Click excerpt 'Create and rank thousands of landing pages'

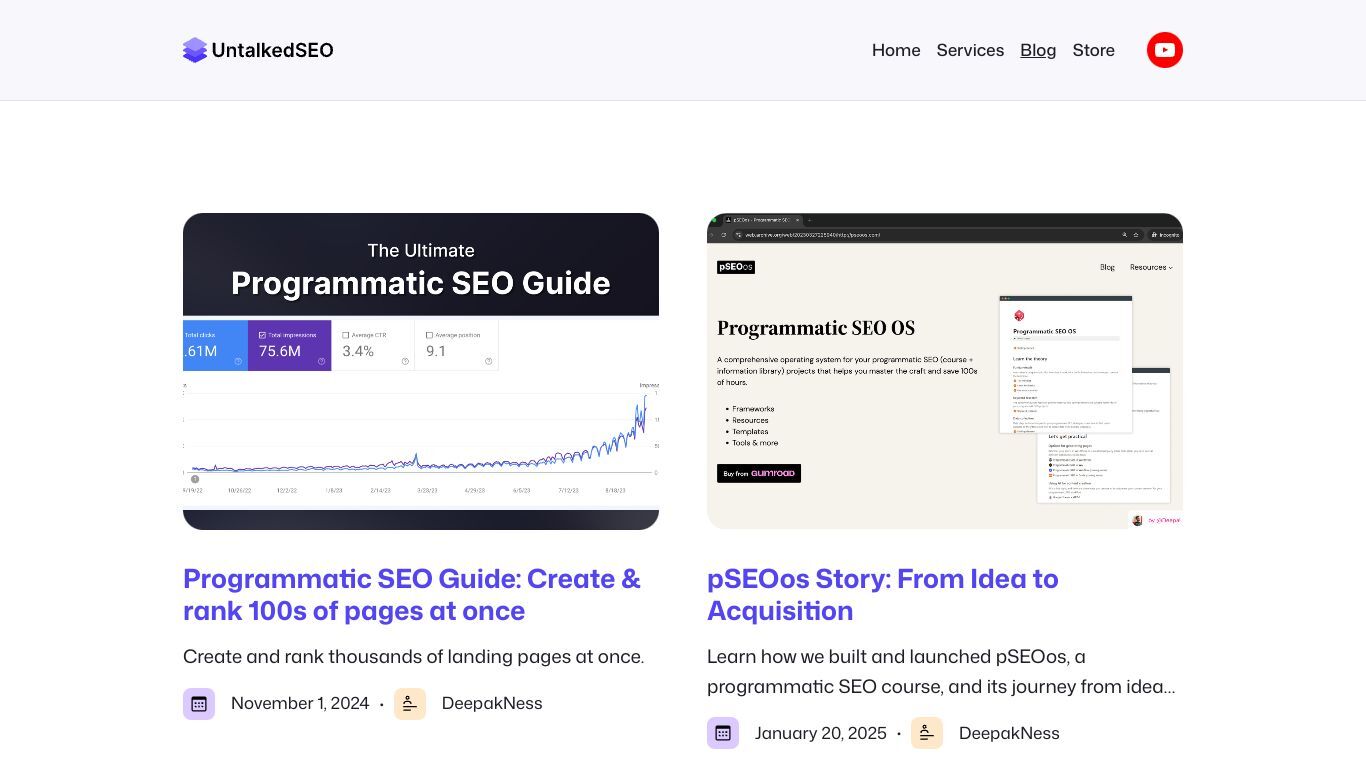414,657
